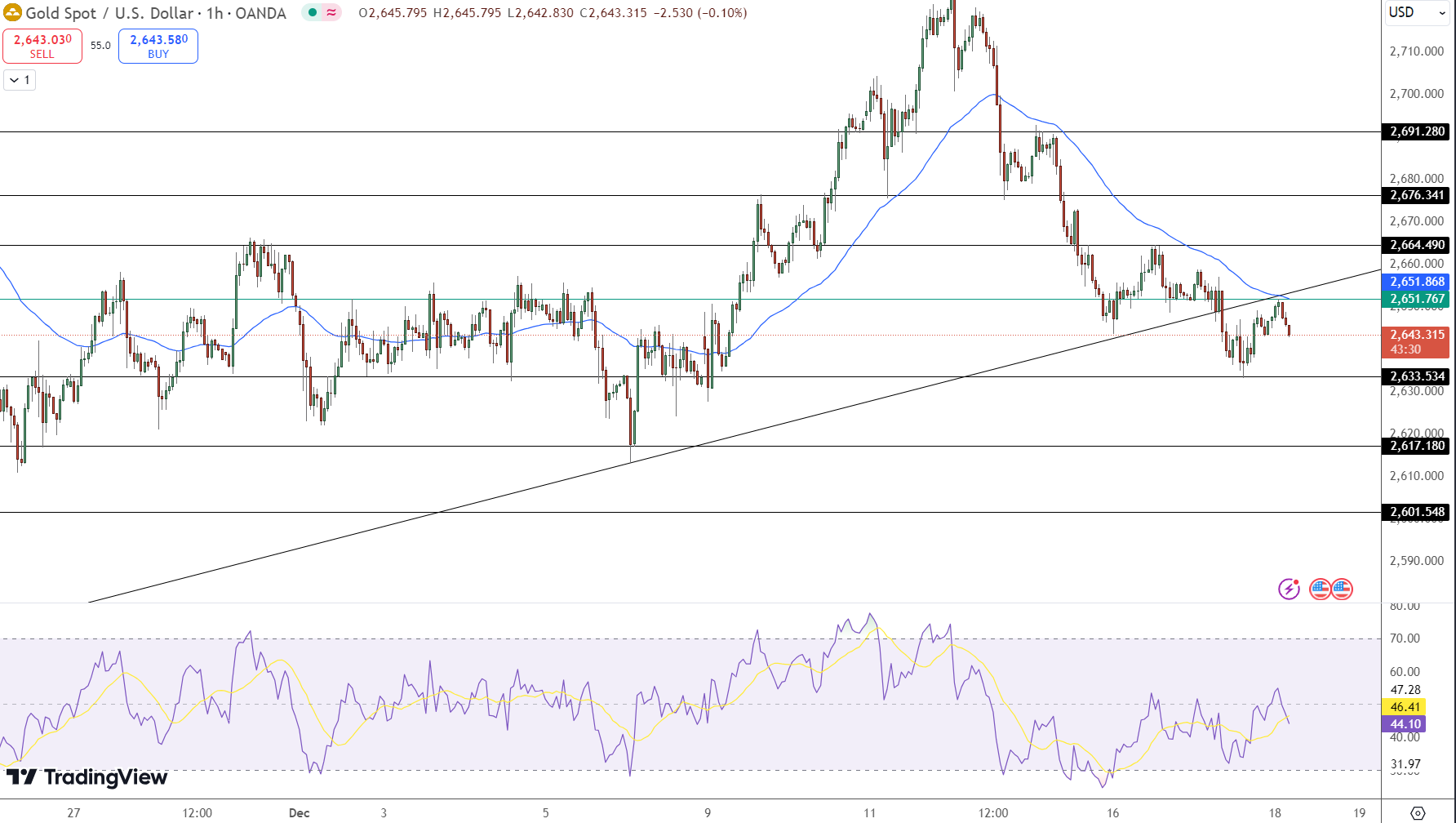Click the 9 date on time axis
This screenshot has width=1456, height=823.
708,813
